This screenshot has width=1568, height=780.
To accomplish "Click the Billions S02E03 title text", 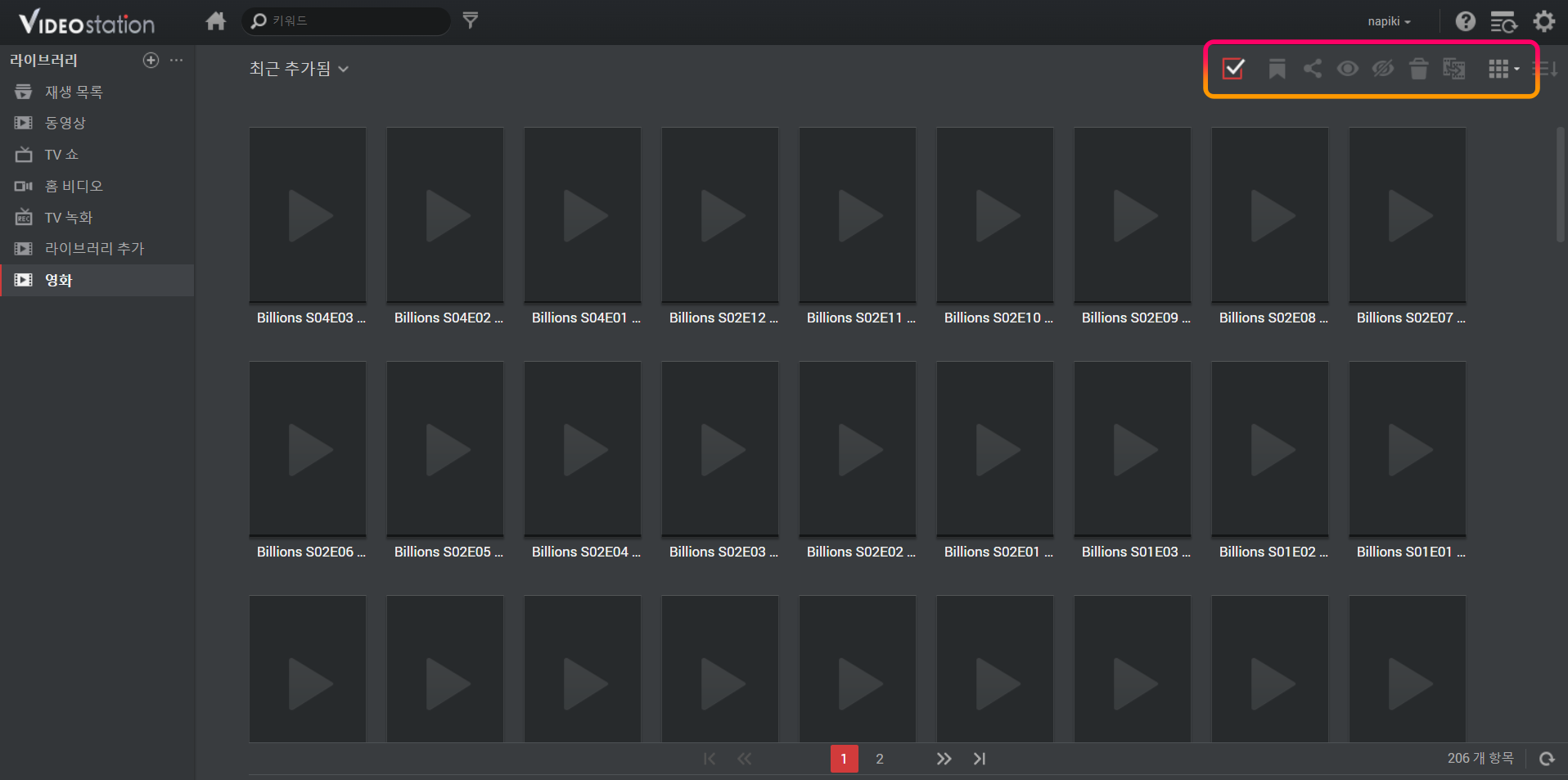I will (723, 552).
